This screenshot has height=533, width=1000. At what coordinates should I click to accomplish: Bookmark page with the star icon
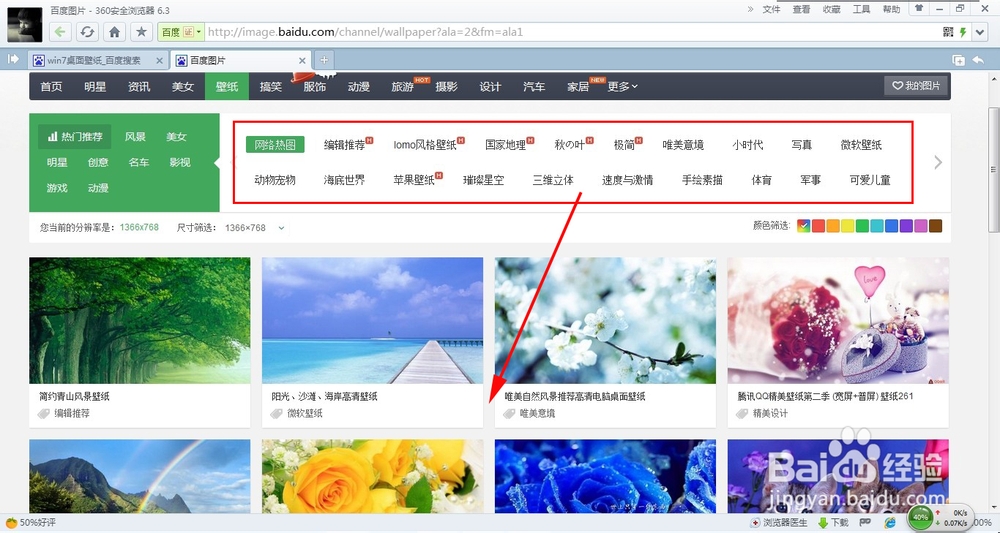click(x=141, y=32)
